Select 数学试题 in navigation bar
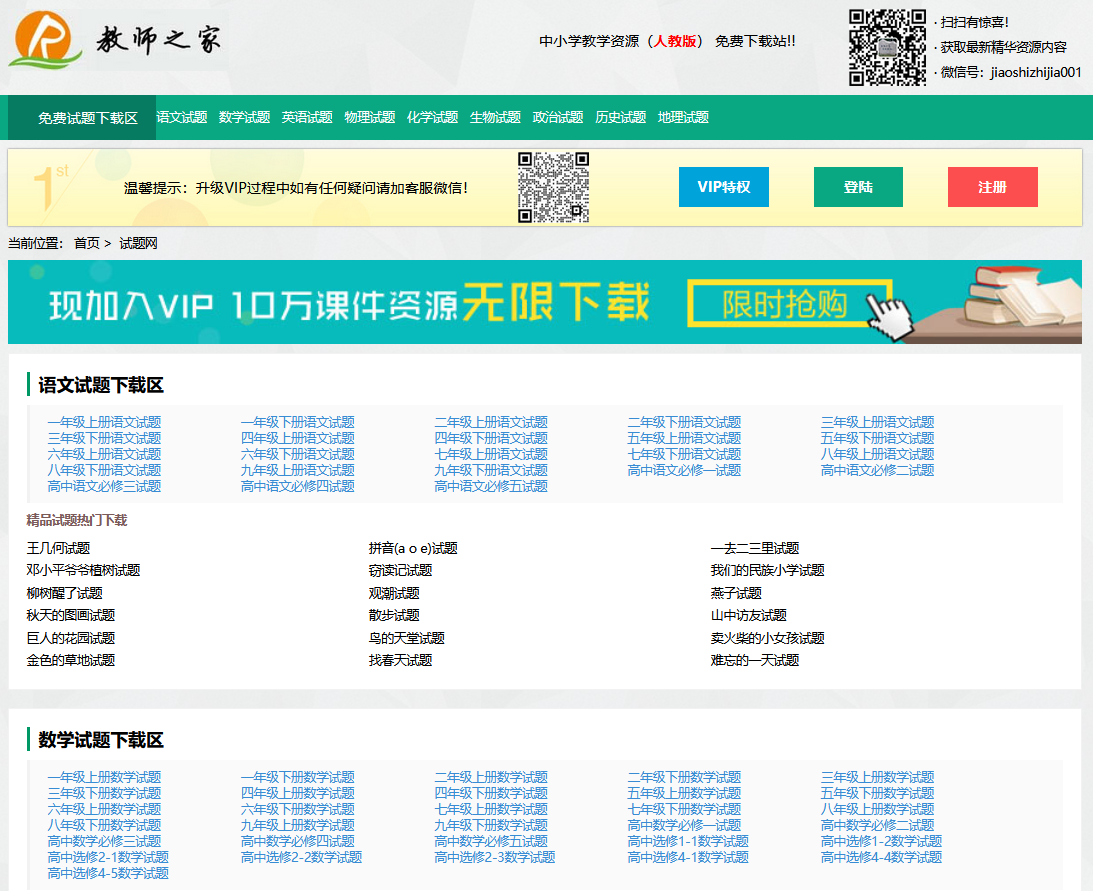Screen dimensions: 1093x891 pyautogui.click(x=245, y=117)
